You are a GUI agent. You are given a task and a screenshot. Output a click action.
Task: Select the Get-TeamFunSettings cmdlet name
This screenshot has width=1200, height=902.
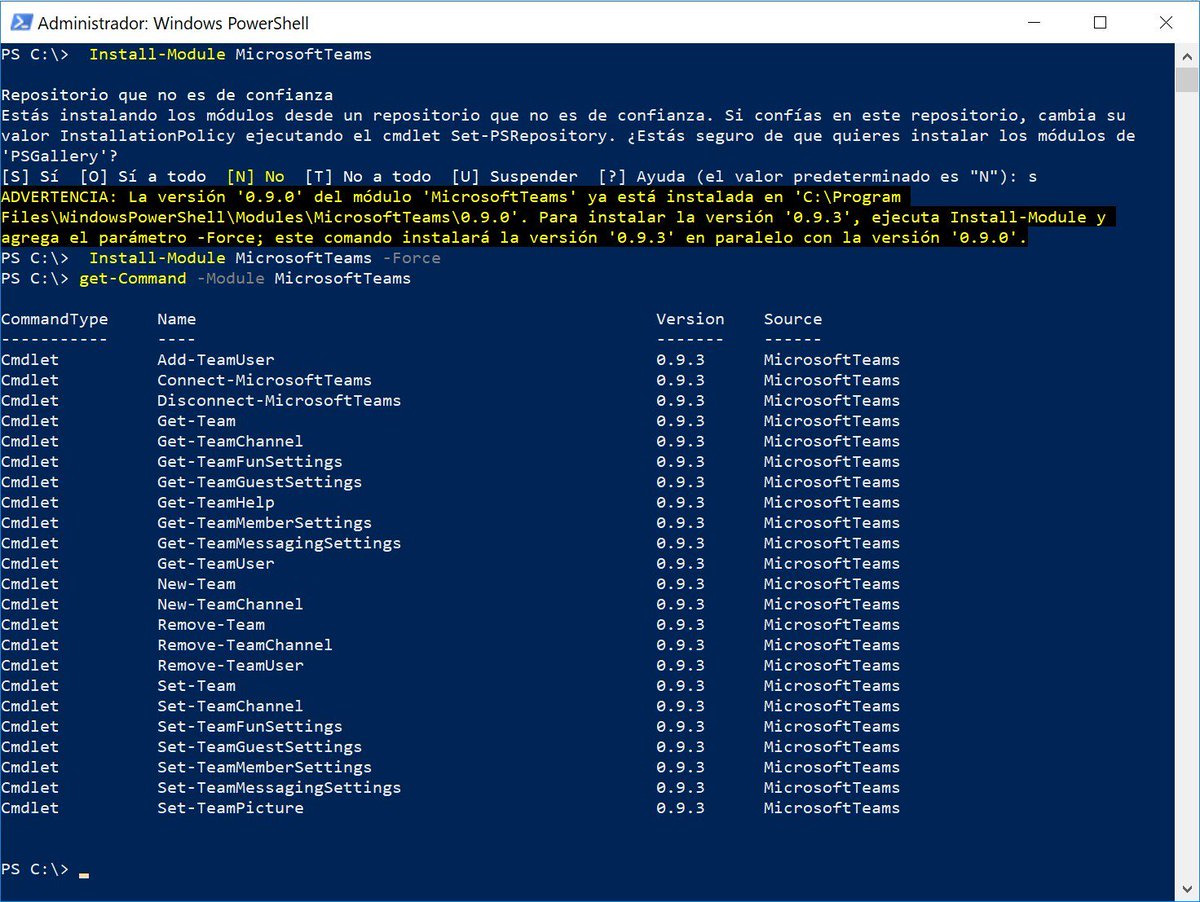(x=250, y=461)
